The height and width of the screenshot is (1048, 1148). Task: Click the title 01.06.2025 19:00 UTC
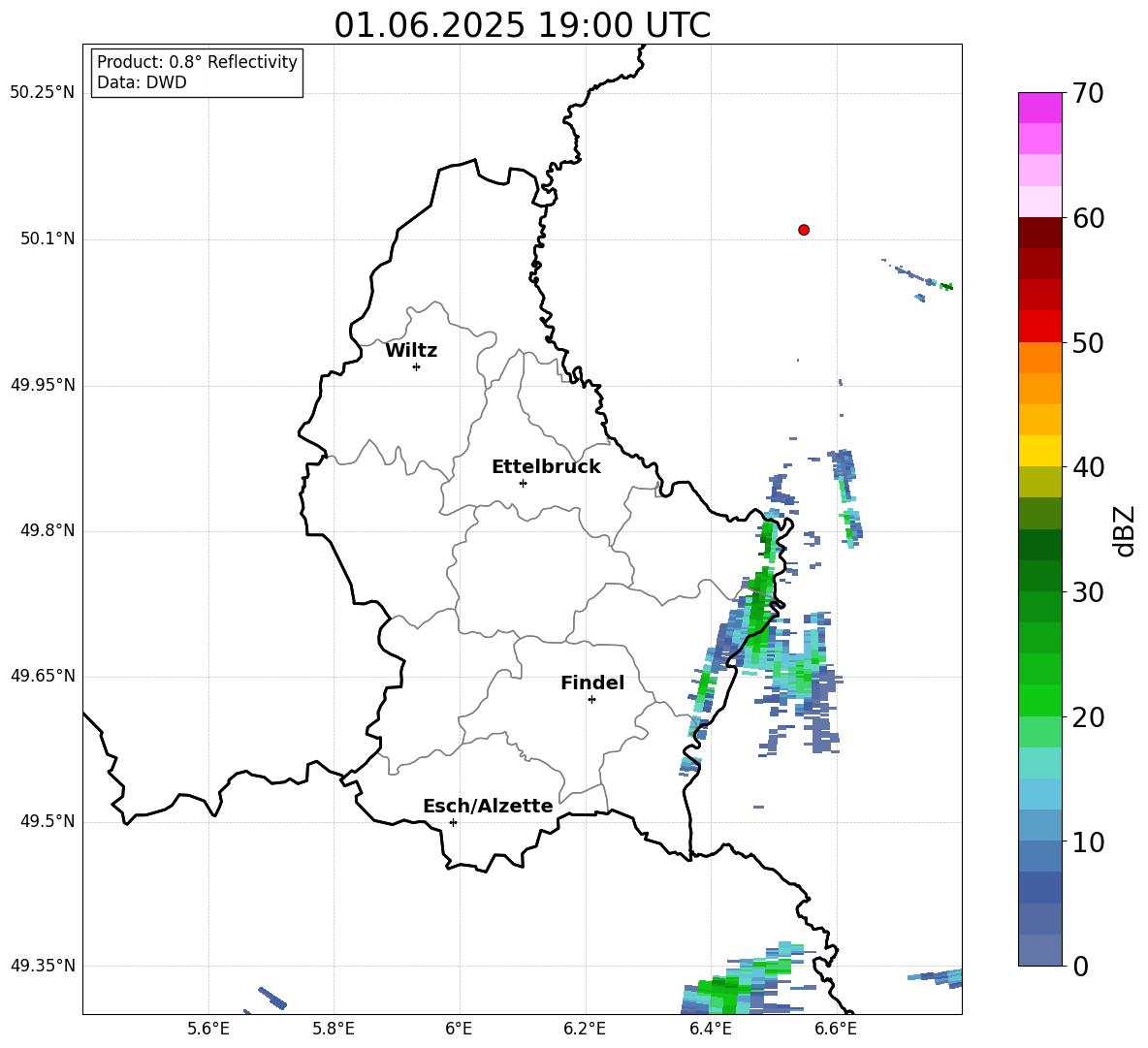pyautogui.click(x=522, y=25)
